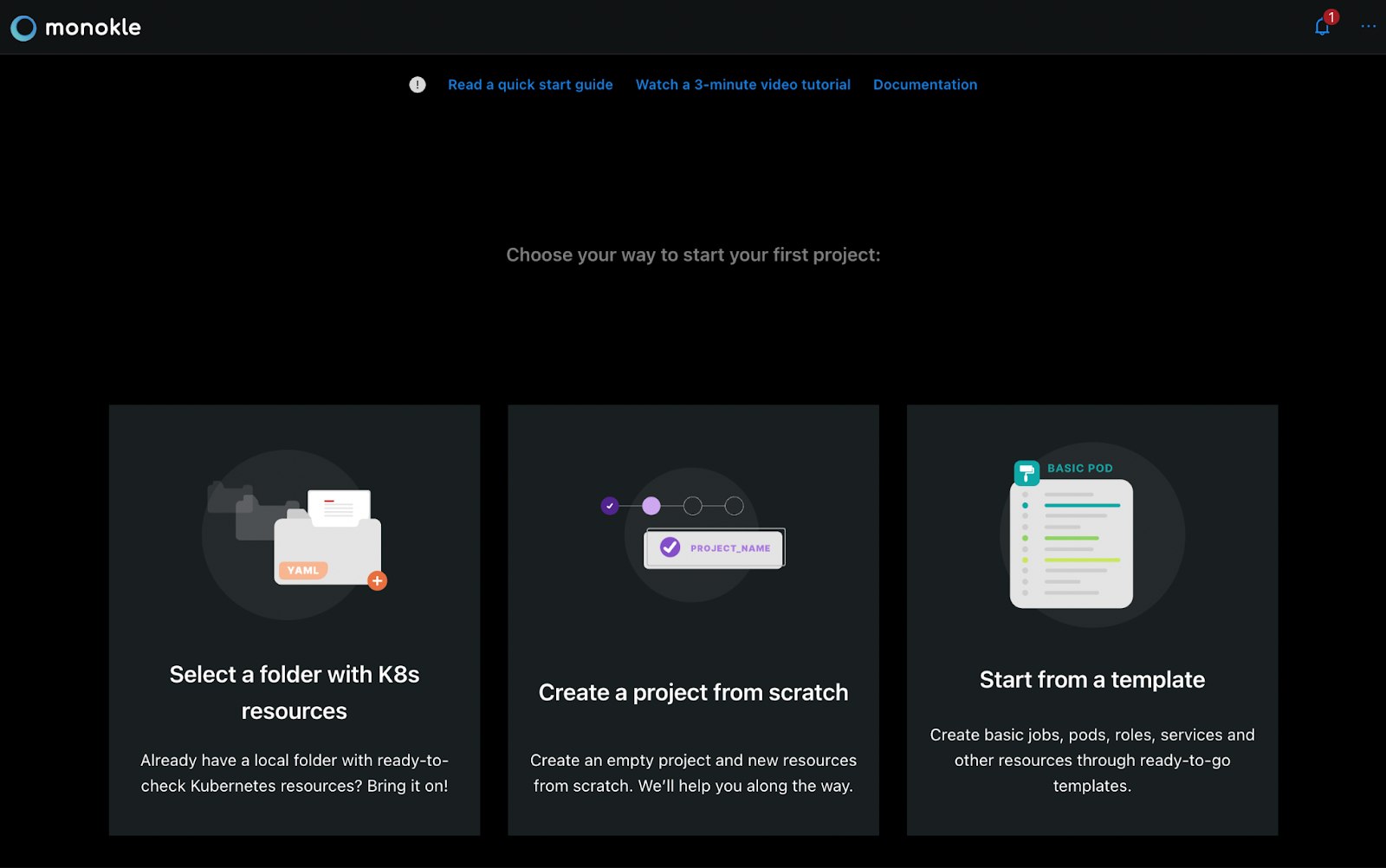This screenshot has height=868, width=1386.
Task: Click the Basic Pod template illustration
Action: 1091,534
